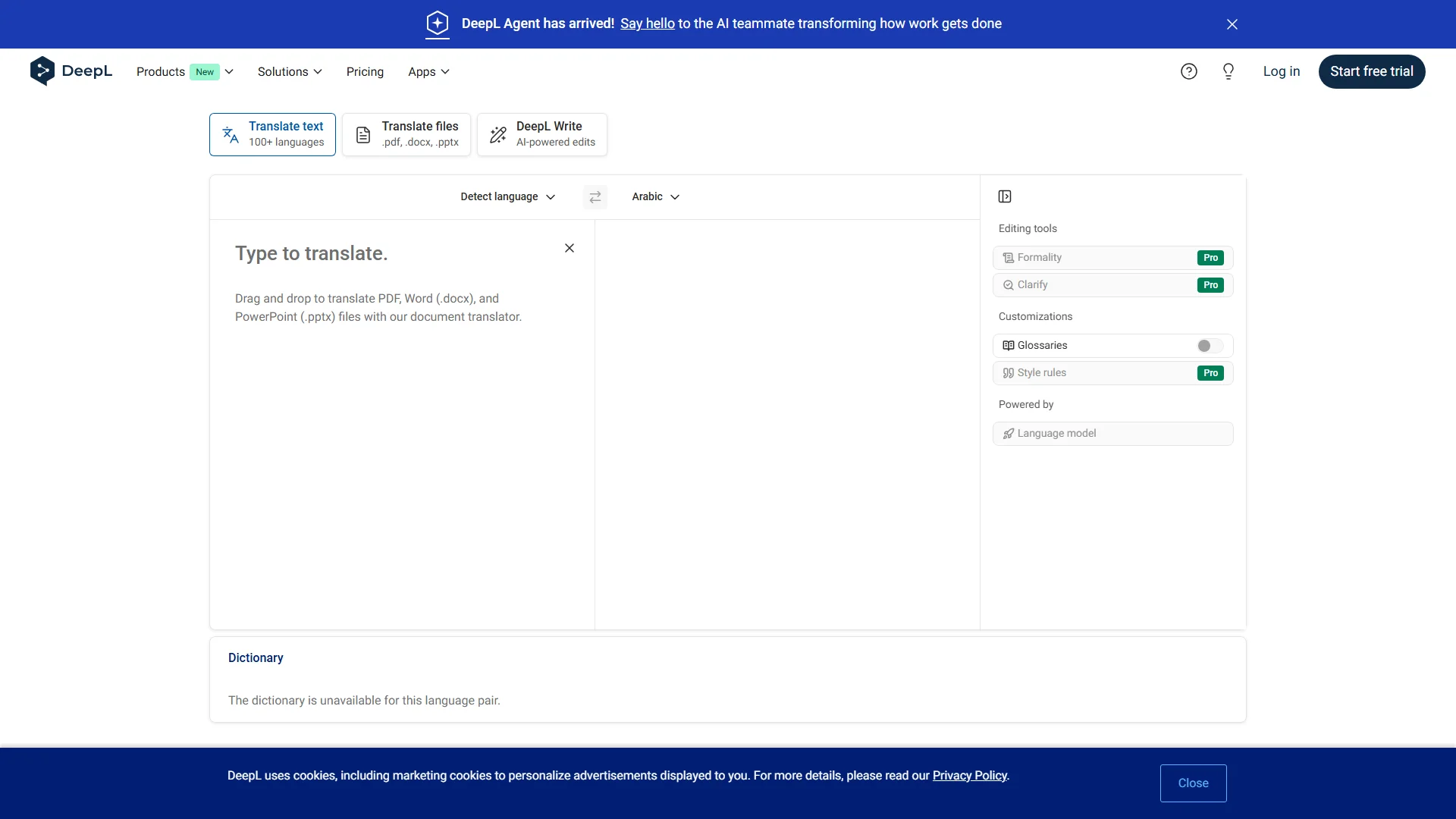Expand the Solutions menu

[290, 71]
